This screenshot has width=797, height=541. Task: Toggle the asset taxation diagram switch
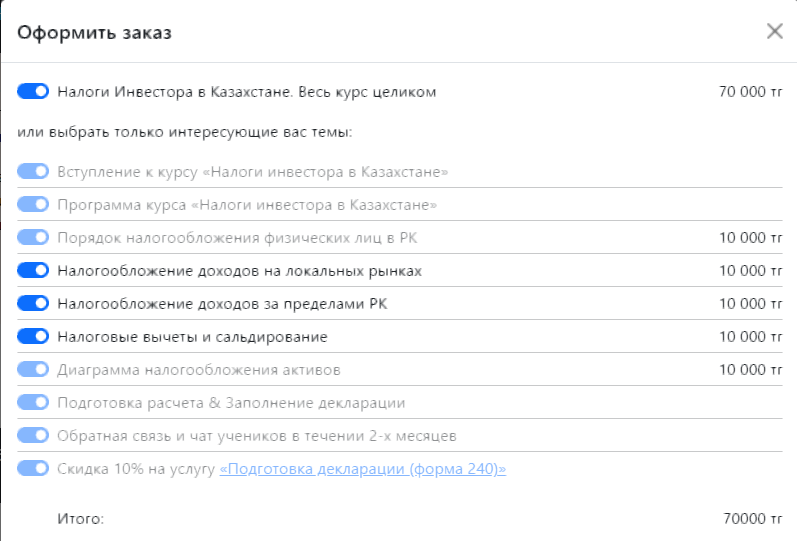pyautogui.click(x=33, y=370)
